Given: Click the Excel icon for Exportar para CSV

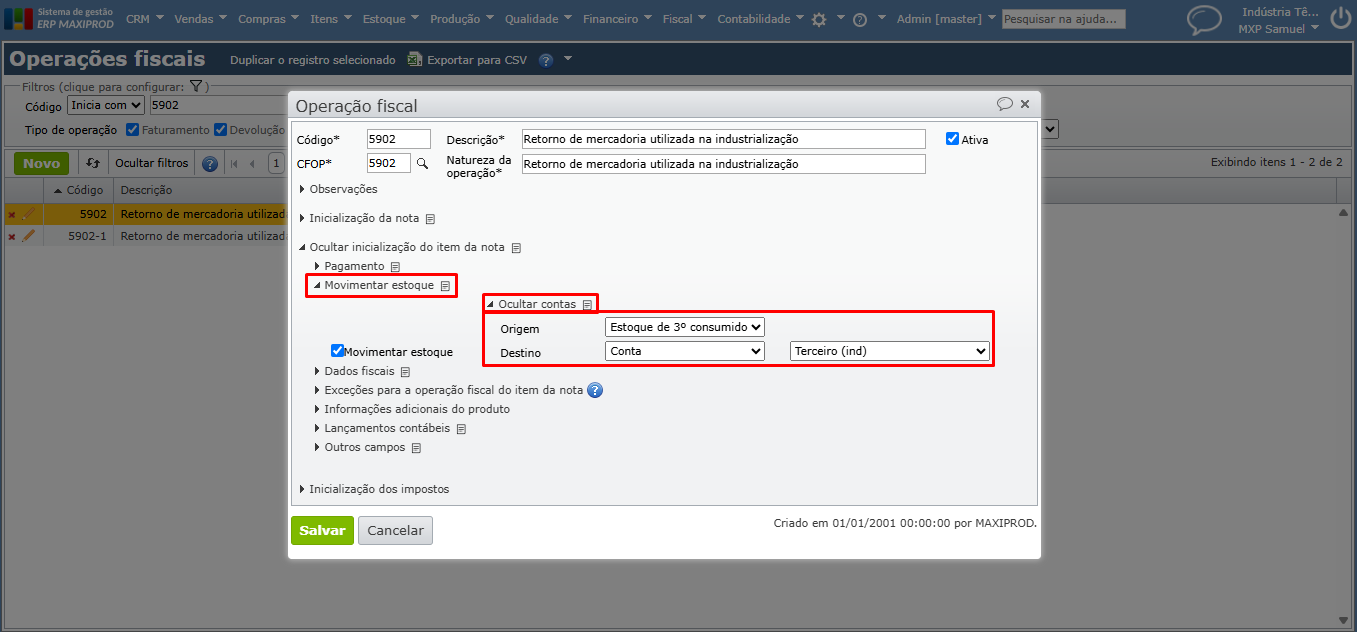Looking at the screenshot, I should point(415,60).
